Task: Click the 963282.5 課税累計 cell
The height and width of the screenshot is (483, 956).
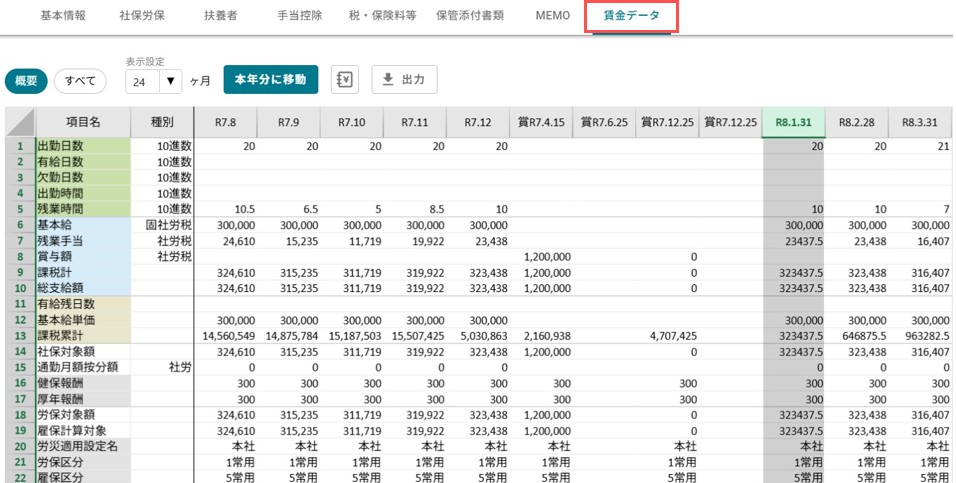Action: 920,336
